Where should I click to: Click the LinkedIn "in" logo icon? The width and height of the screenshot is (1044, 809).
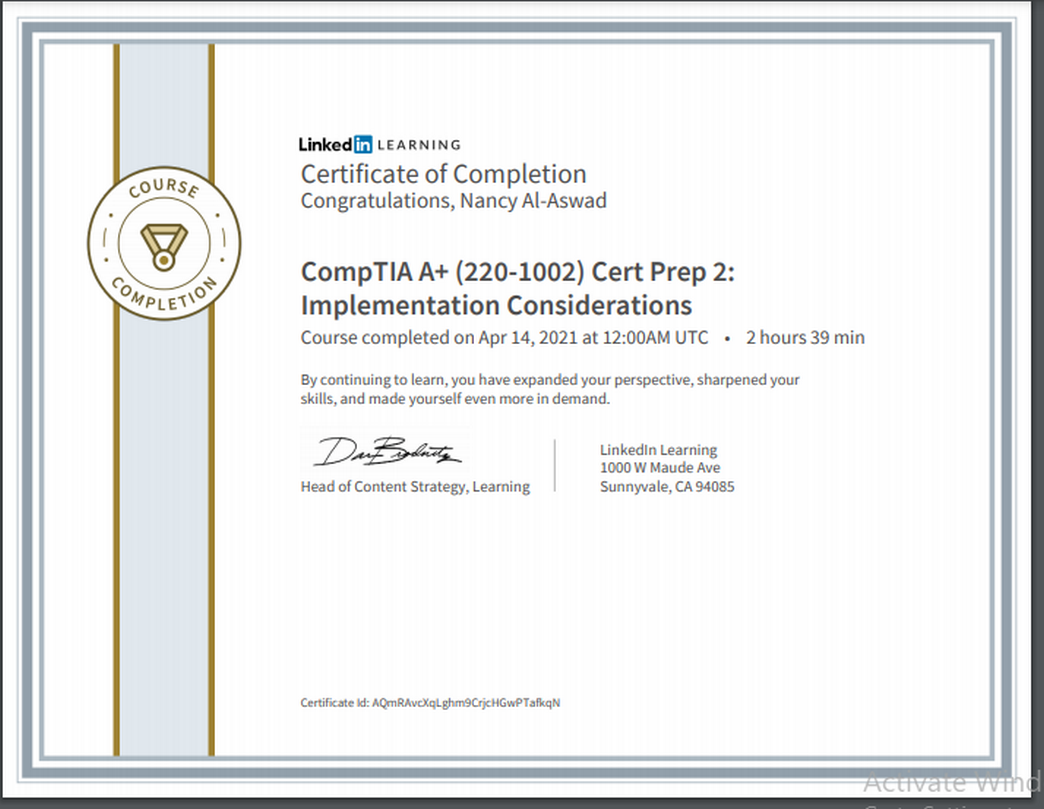coord(363,144)
